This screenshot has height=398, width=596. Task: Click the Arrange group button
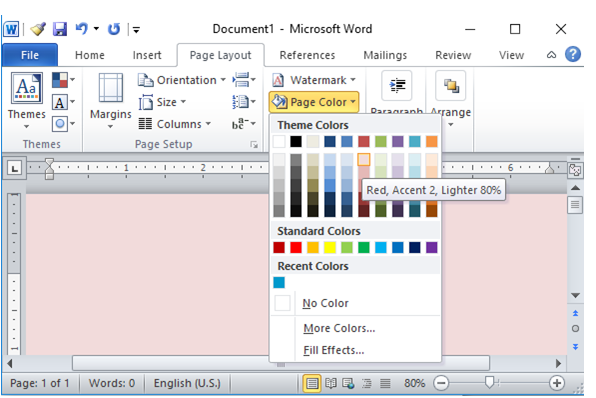tap(450, 99)
